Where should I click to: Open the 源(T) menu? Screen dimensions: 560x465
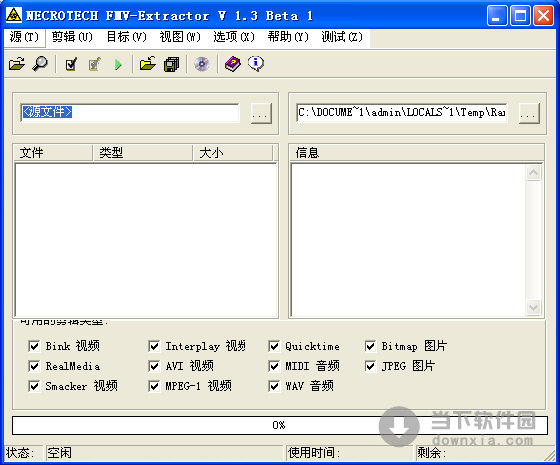(x=24, y=37)
